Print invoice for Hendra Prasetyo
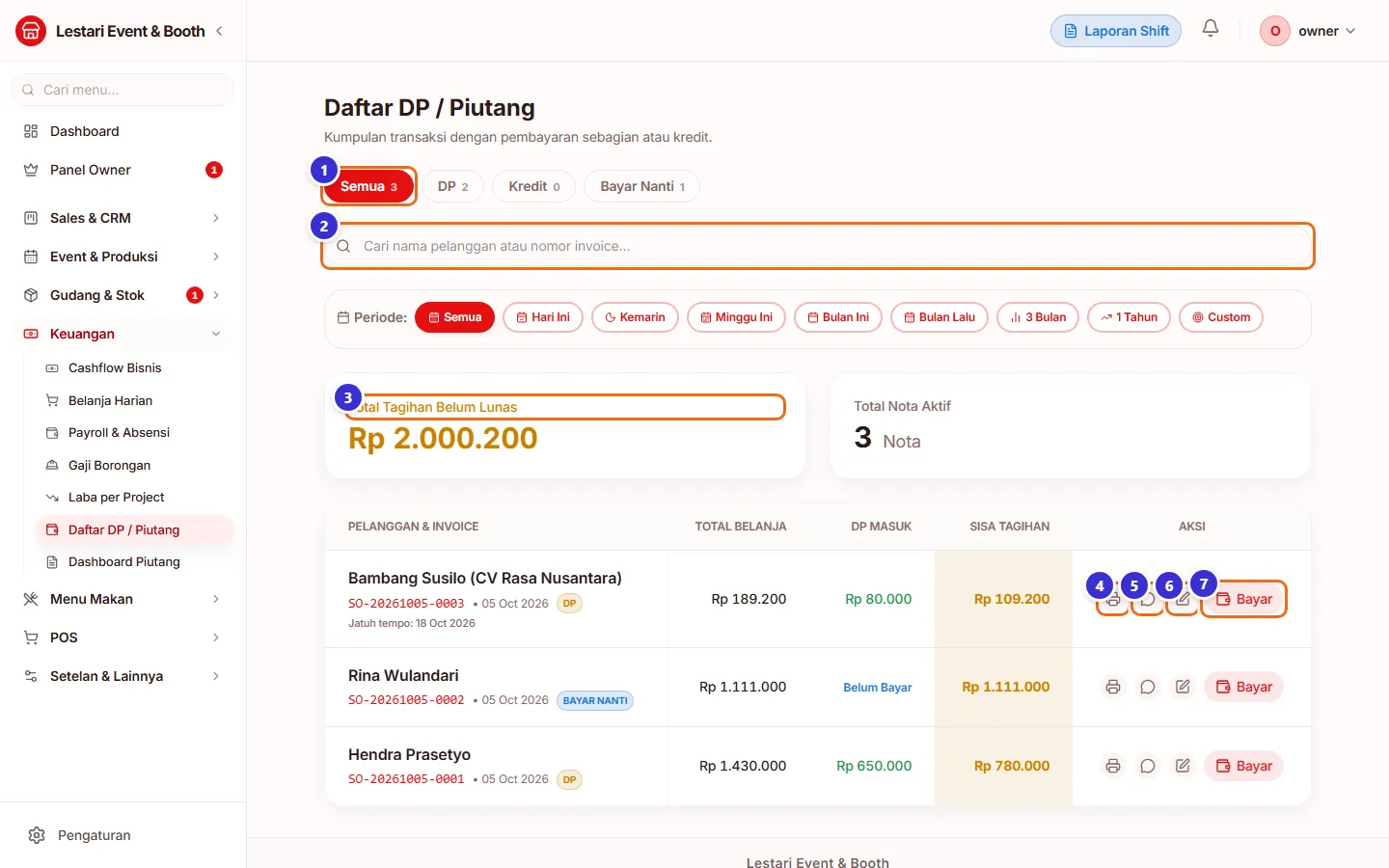 click(x=1113, y=766)
